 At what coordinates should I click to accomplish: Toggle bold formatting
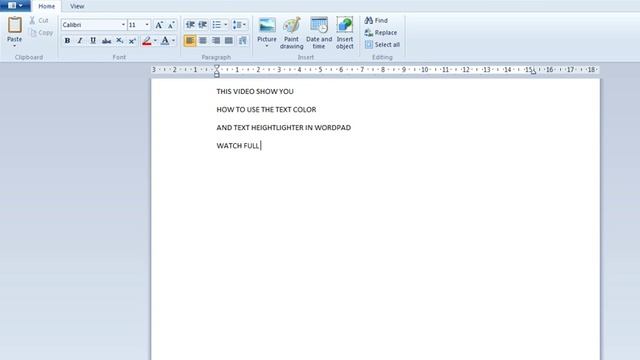point(67,41)
